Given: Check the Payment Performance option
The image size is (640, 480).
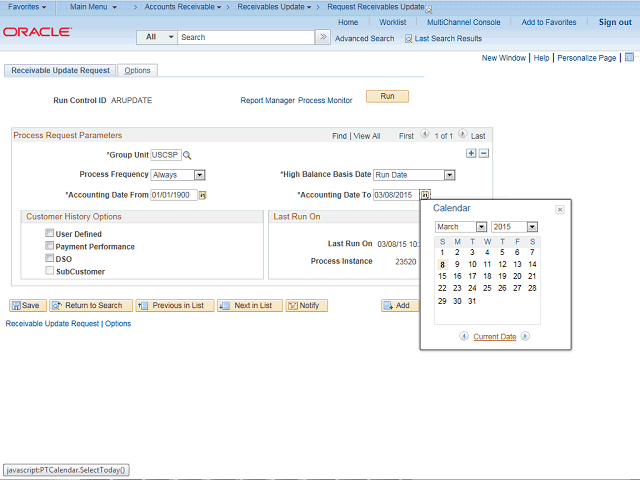Looking at the screenshot, I should click(50, 246).
